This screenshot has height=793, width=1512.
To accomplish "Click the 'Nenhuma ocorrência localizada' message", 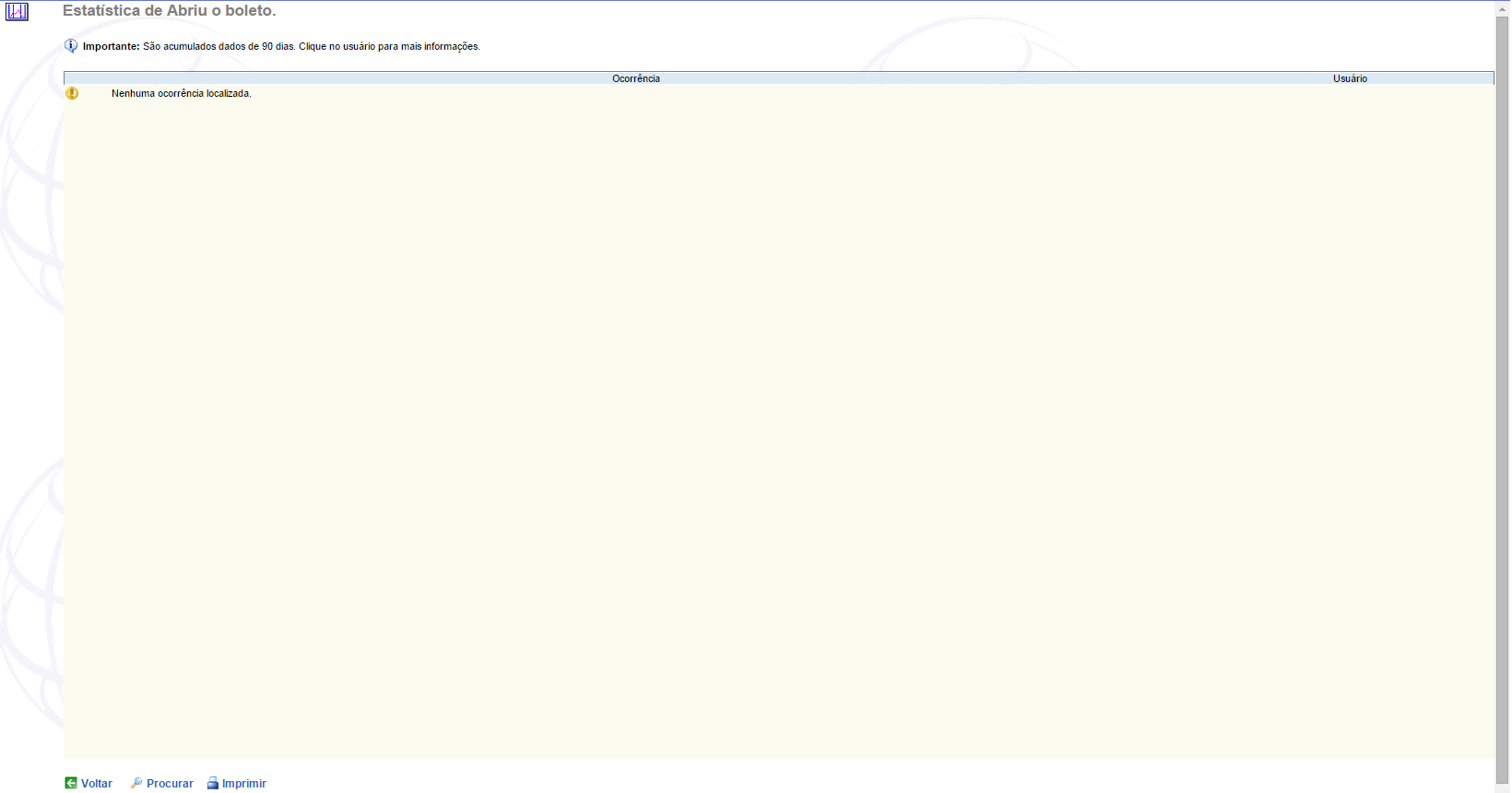I will 181,93.
